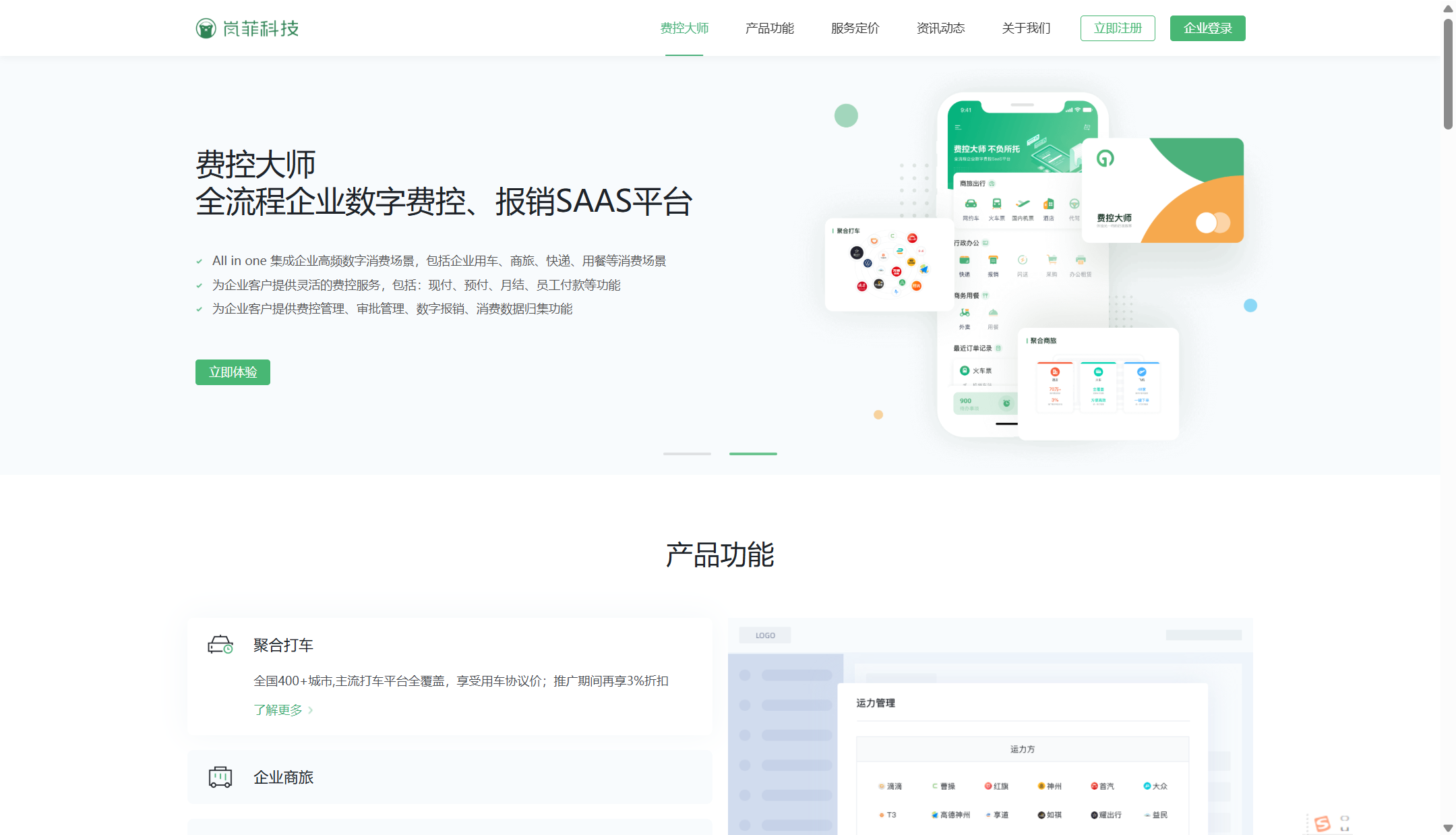Open the 国内机票 airplane icon
This screenshot has width=1456, height=835.
click(1024, 204)
